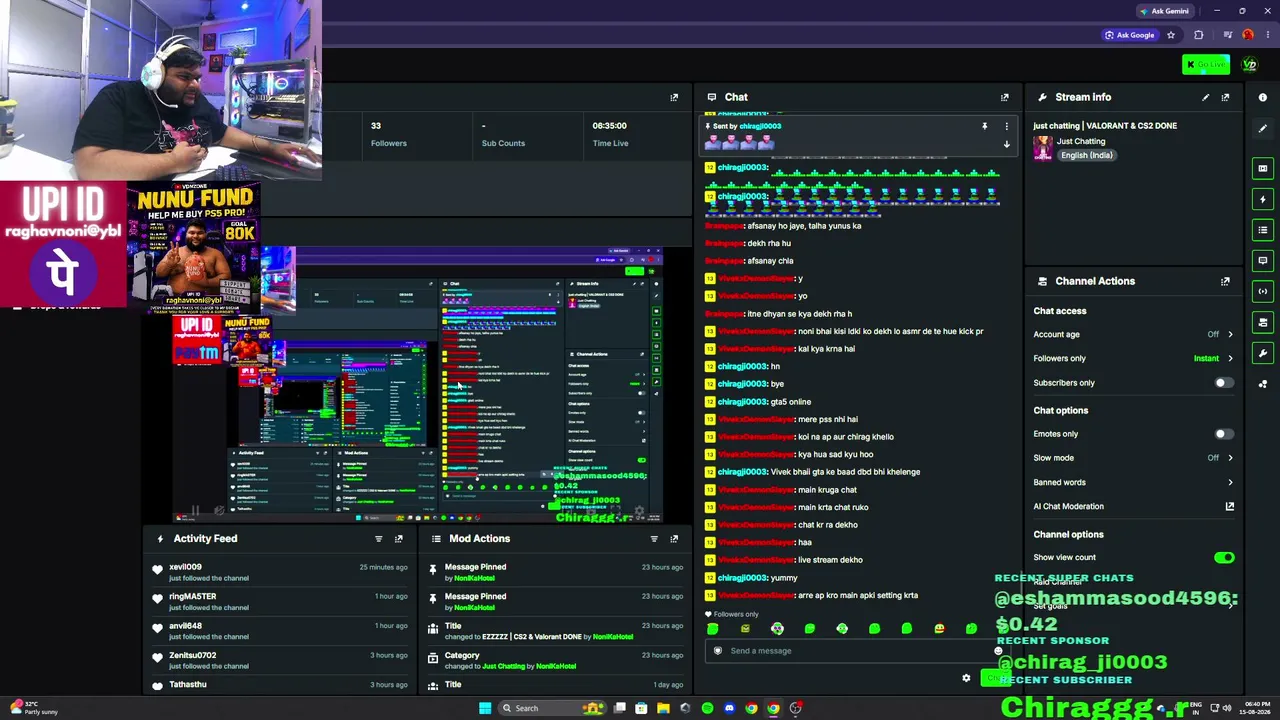Open ringMA5TER's profile in the Activity Feed

click(192, 597)
